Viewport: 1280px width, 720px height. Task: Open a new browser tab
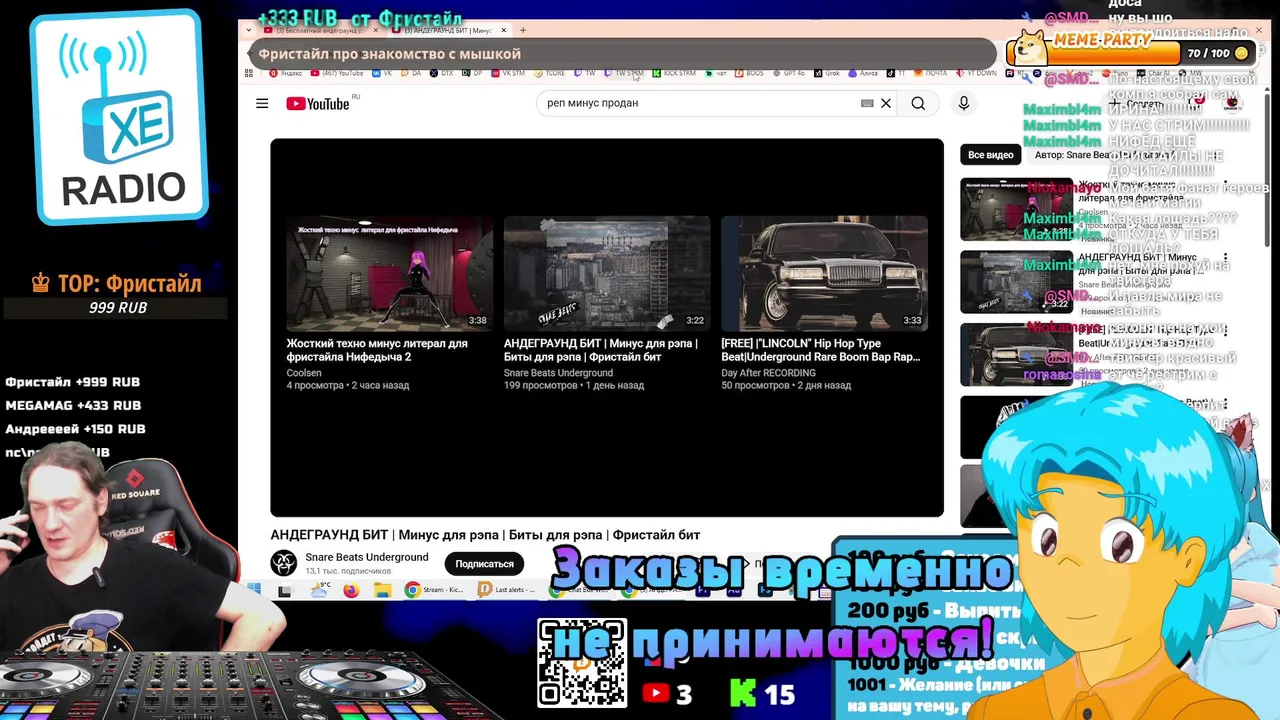(x=523, y=30)
